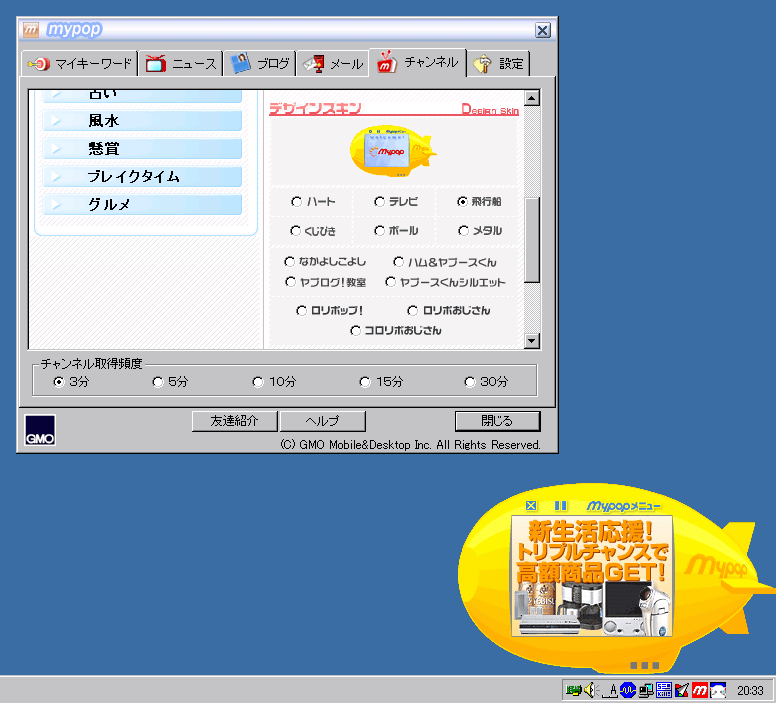Image resolution: width=776 pixels, height=703 pixels.
Task: Open the ブレイクタイム channel entry
Action: [x=143, y=177]
